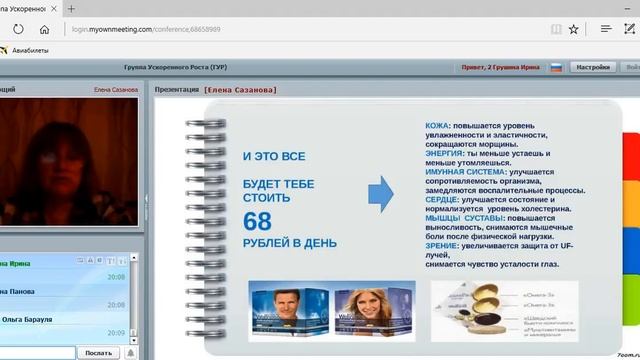The image size is (640, 360).
Task: Open the browser Hub three-lines icon
Action: 606,29
